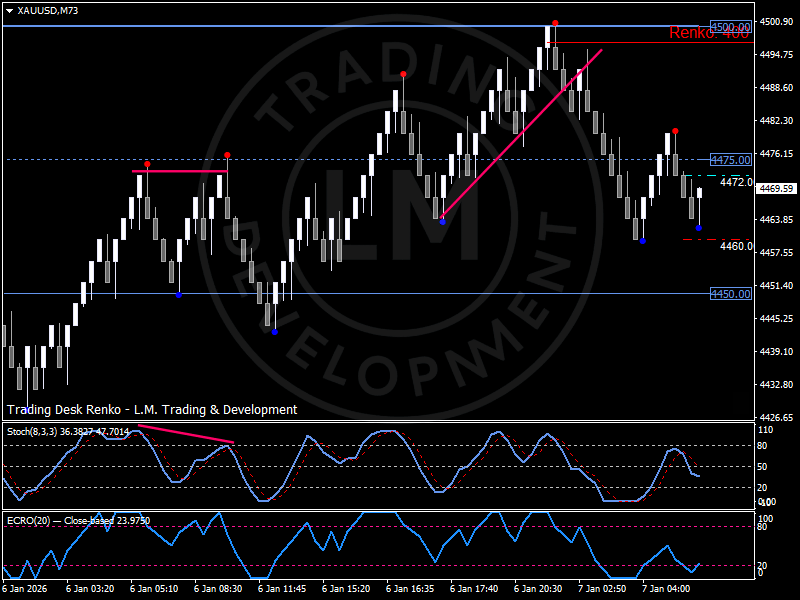The image size is (800, 600).
Task: Click the 4472.0 level text
Action: [x=736, y=182]
